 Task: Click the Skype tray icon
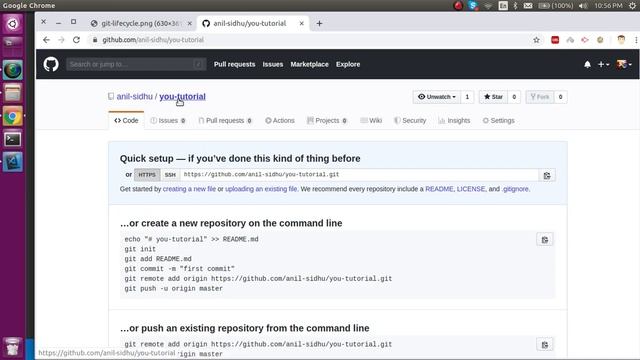click(473, 6)
